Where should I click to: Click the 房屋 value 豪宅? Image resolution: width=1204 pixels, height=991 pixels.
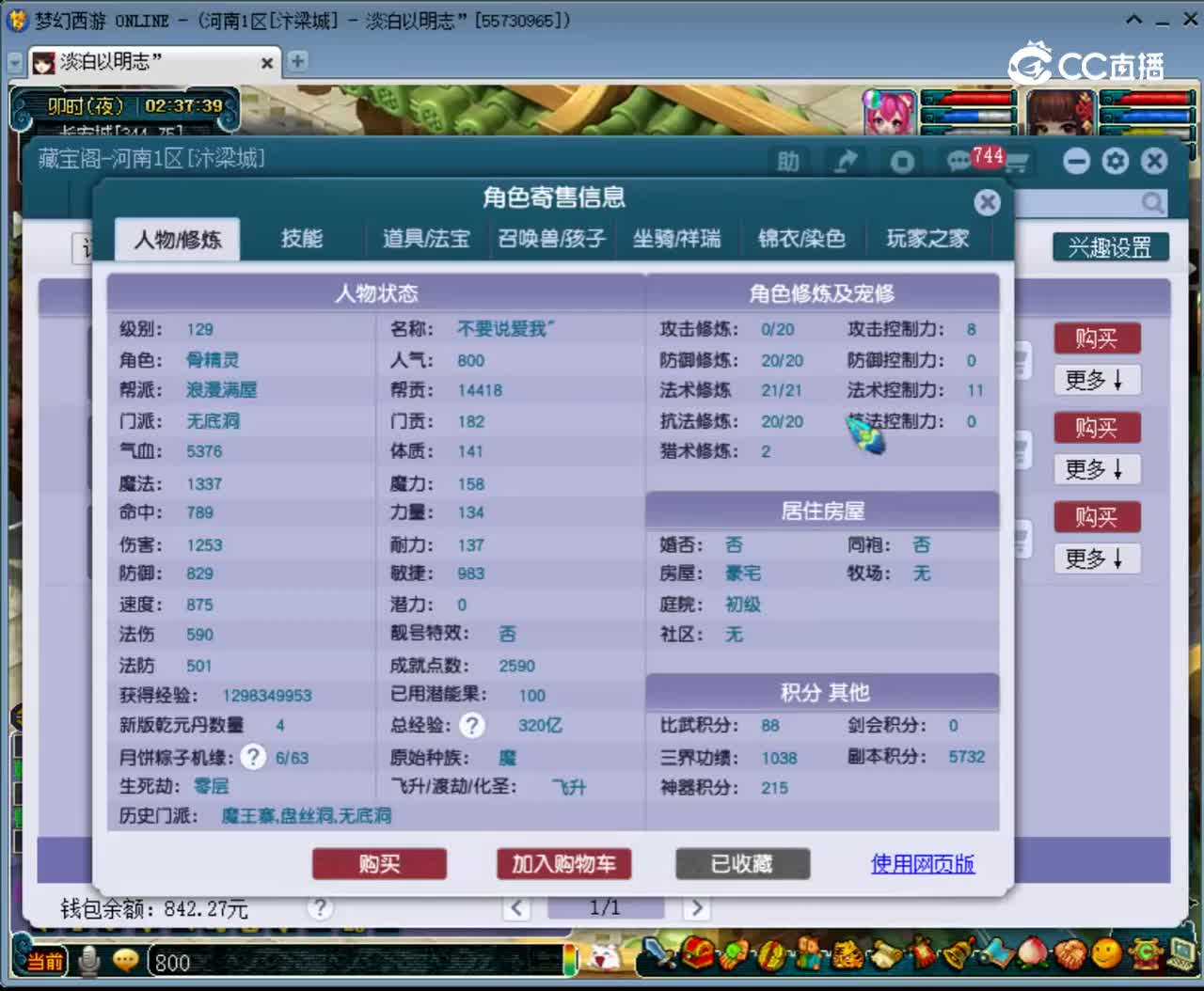pyautogui.click(x=743, y=574)
